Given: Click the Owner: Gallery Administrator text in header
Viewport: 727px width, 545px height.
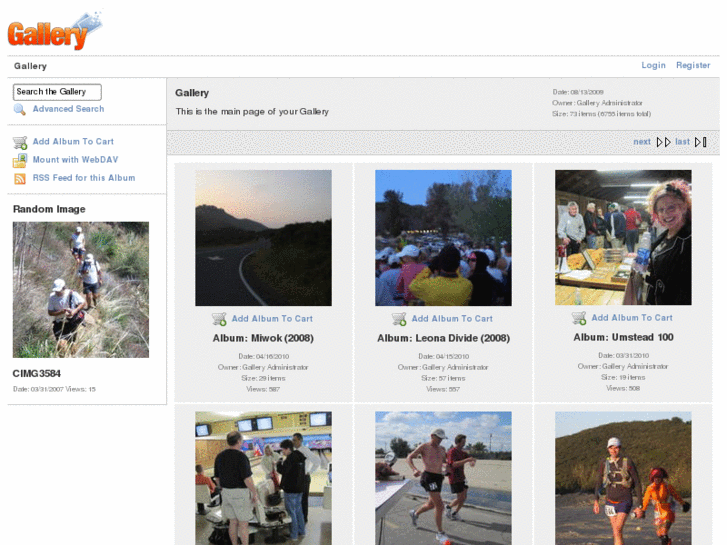Looking at the screenshot, I should click(597, 103).
